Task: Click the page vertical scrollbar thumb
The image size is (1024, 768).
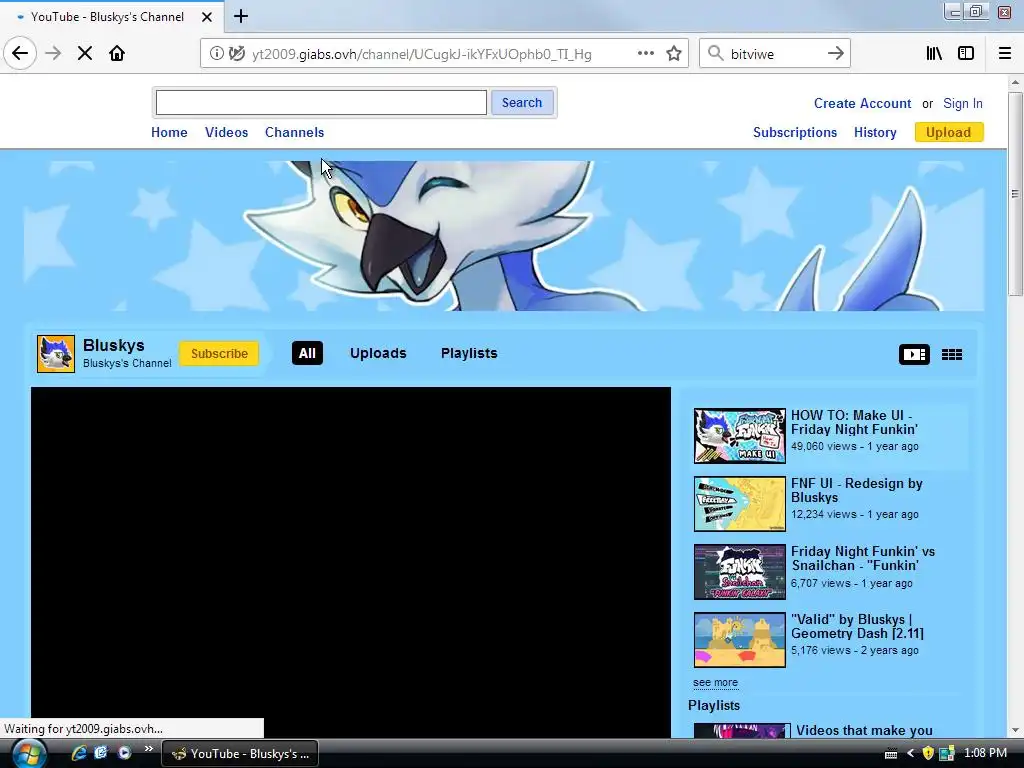Action: point(1015,195)
